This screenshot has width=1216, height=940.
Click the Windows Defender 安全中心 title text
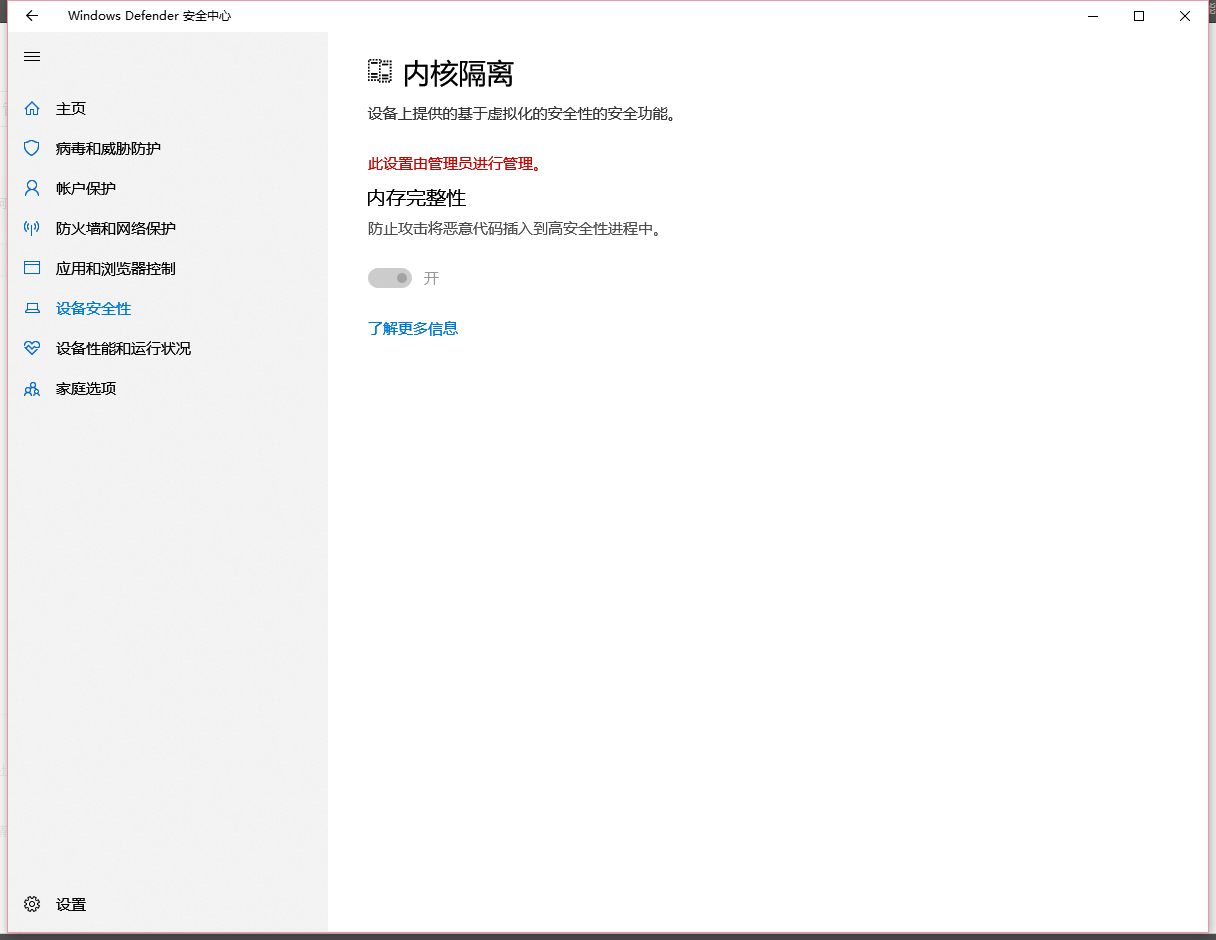149,16
